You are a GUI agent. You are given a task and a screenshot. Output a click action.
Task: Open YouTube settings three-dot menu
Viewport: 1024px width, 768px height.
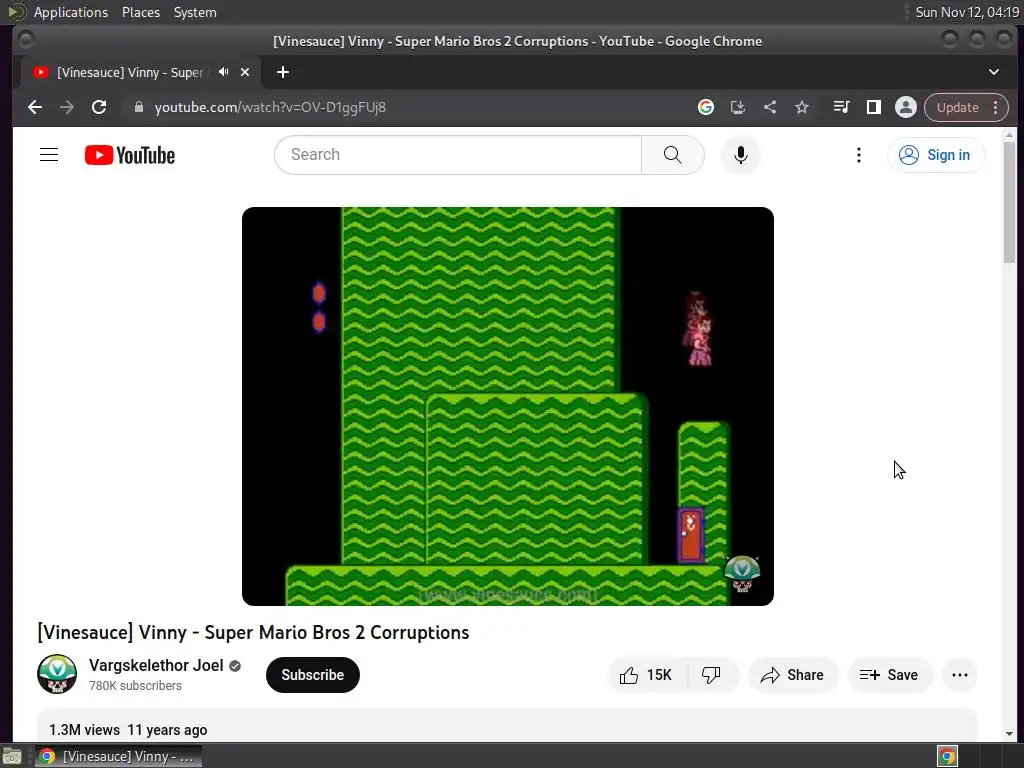tap(858, 155)
